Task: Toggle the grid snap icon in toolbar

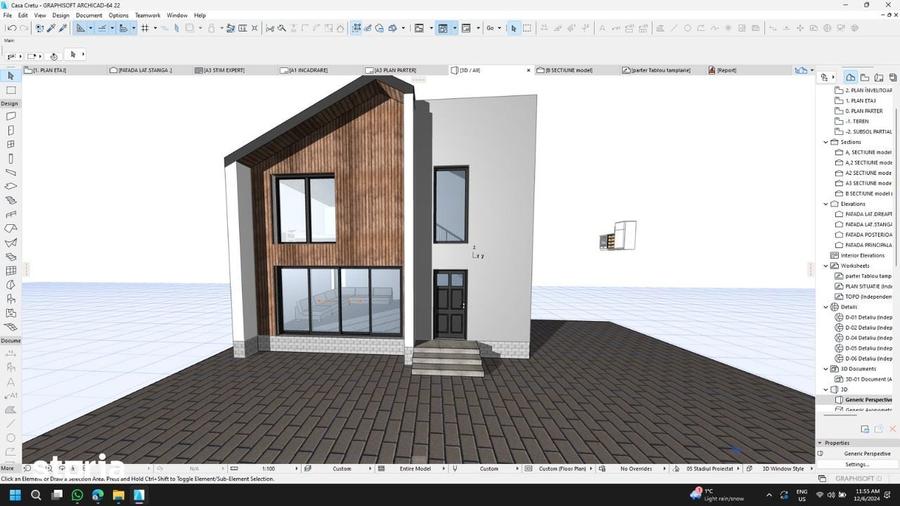Action: click(x=145, y=28)
